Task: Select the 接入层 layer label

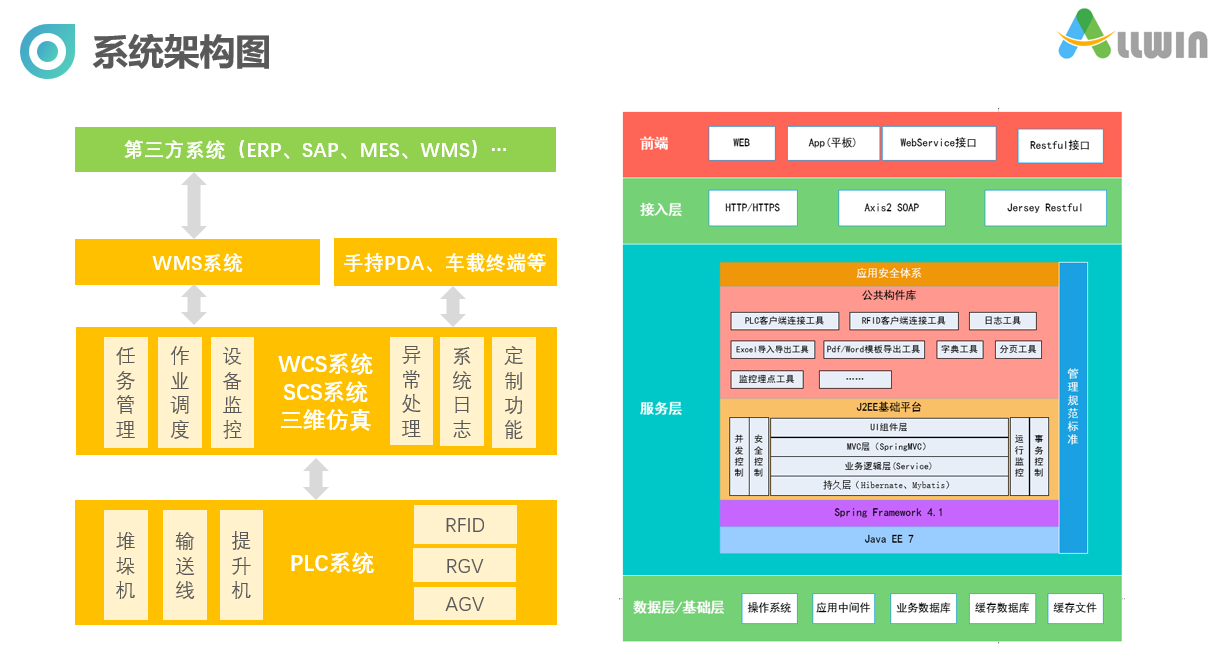Action: coord(661,209)
